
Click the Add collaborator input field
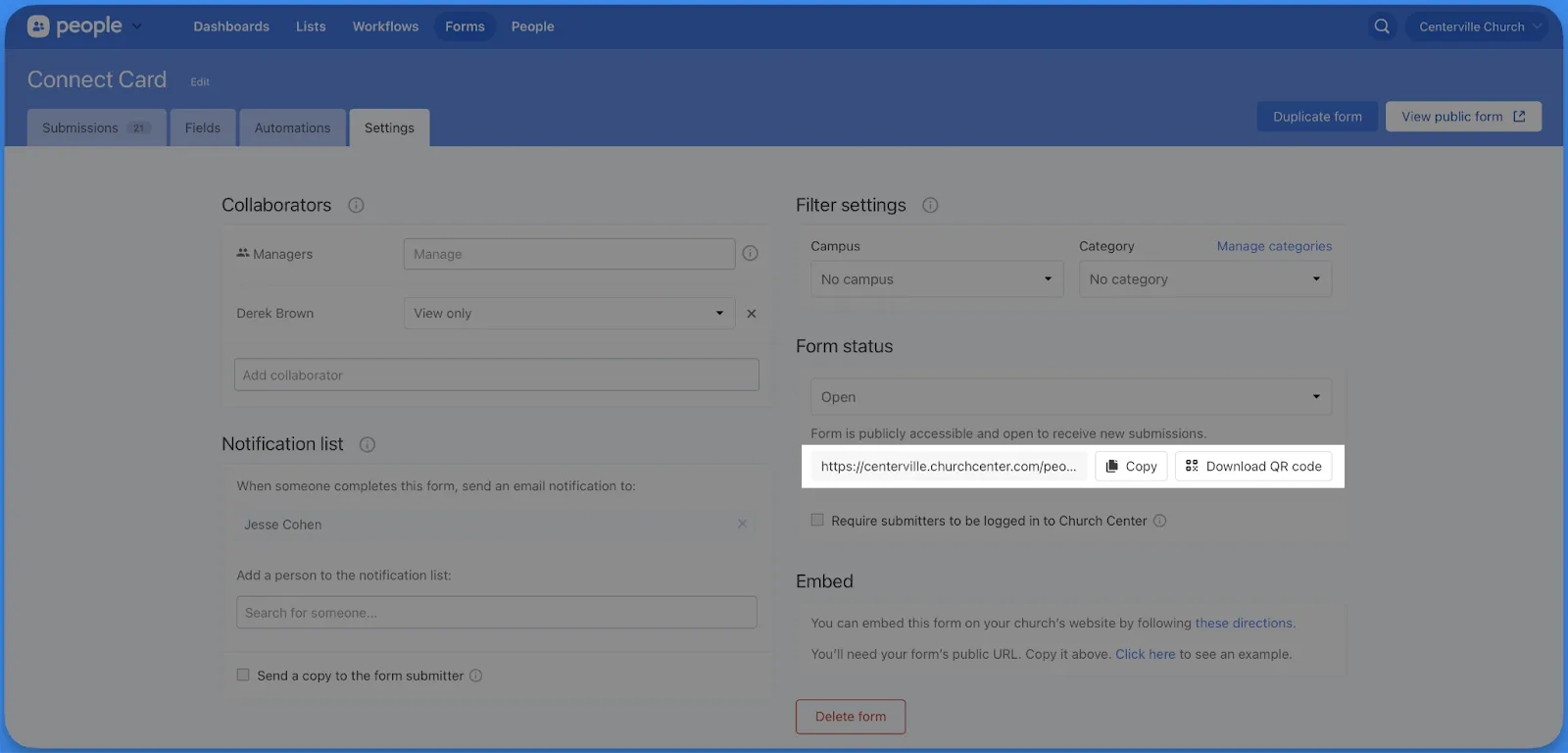(x=496, y=376)
